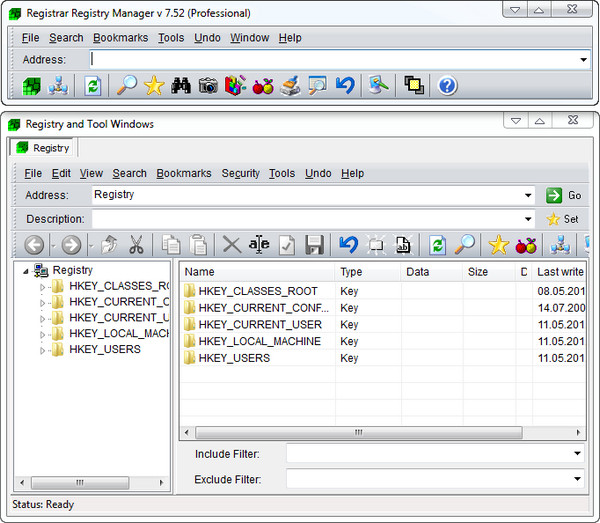
Task: Click the star bookmarks icon in top toolbar
Action: [x=154, y=85]
